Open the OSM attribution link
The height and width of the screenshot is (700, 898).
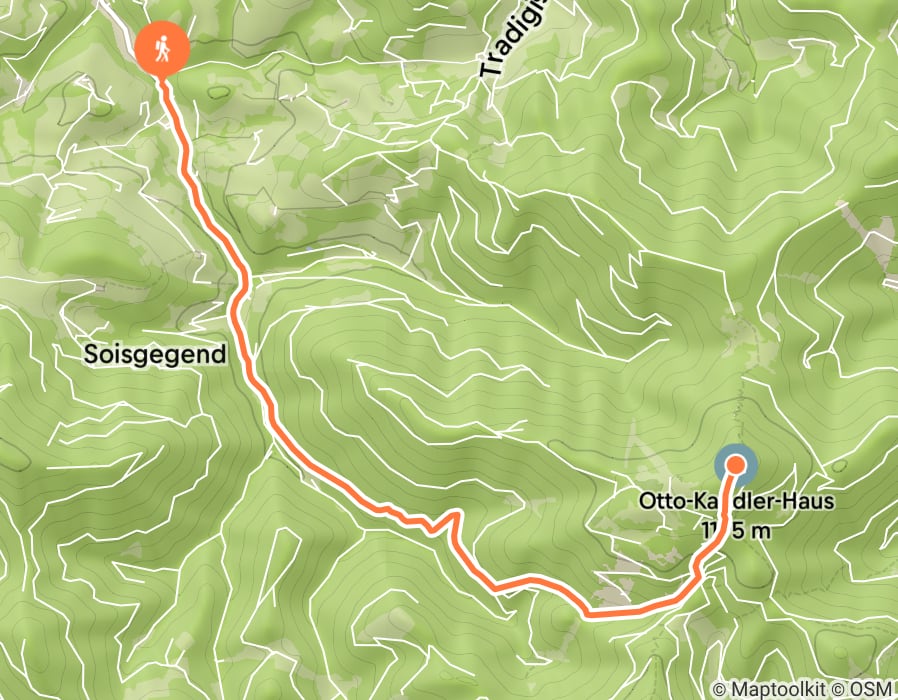pos(870,688)
